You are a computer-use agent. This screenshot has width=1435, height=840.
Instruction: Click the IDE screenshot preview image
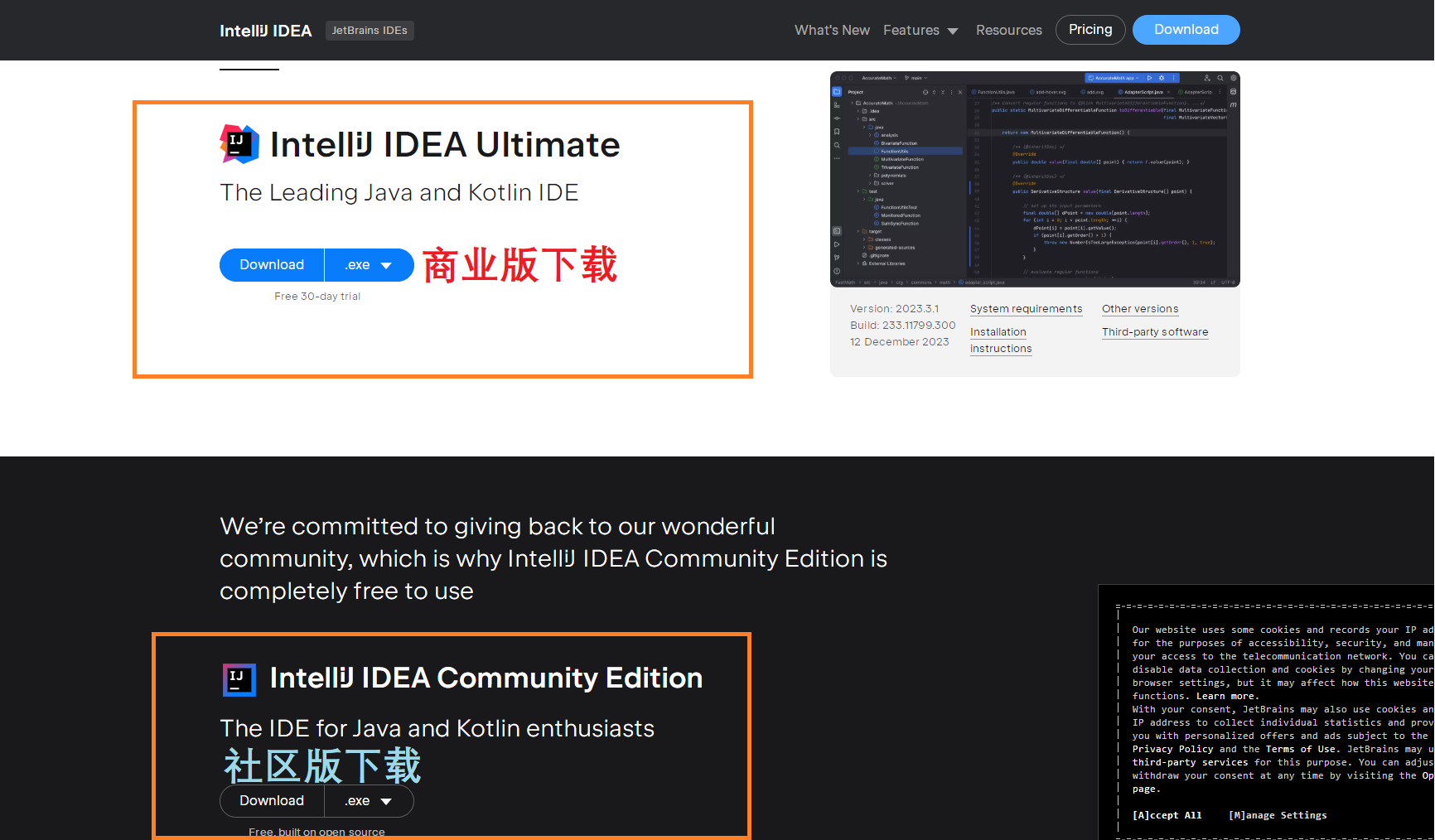[1035, 179]
